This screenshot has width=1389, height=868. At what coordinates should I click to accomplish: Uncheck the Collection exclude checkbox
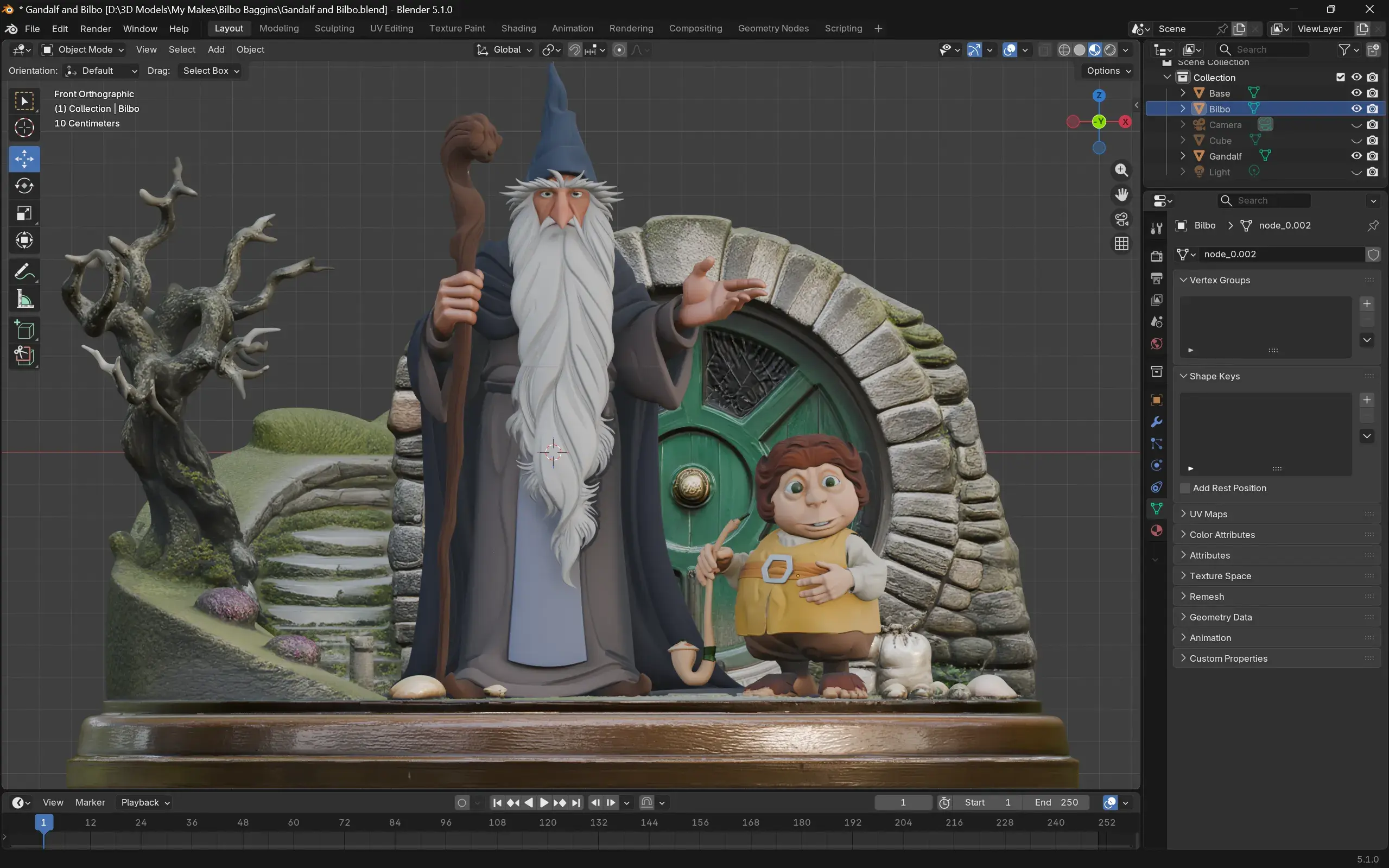click(x=1340, y=77)
